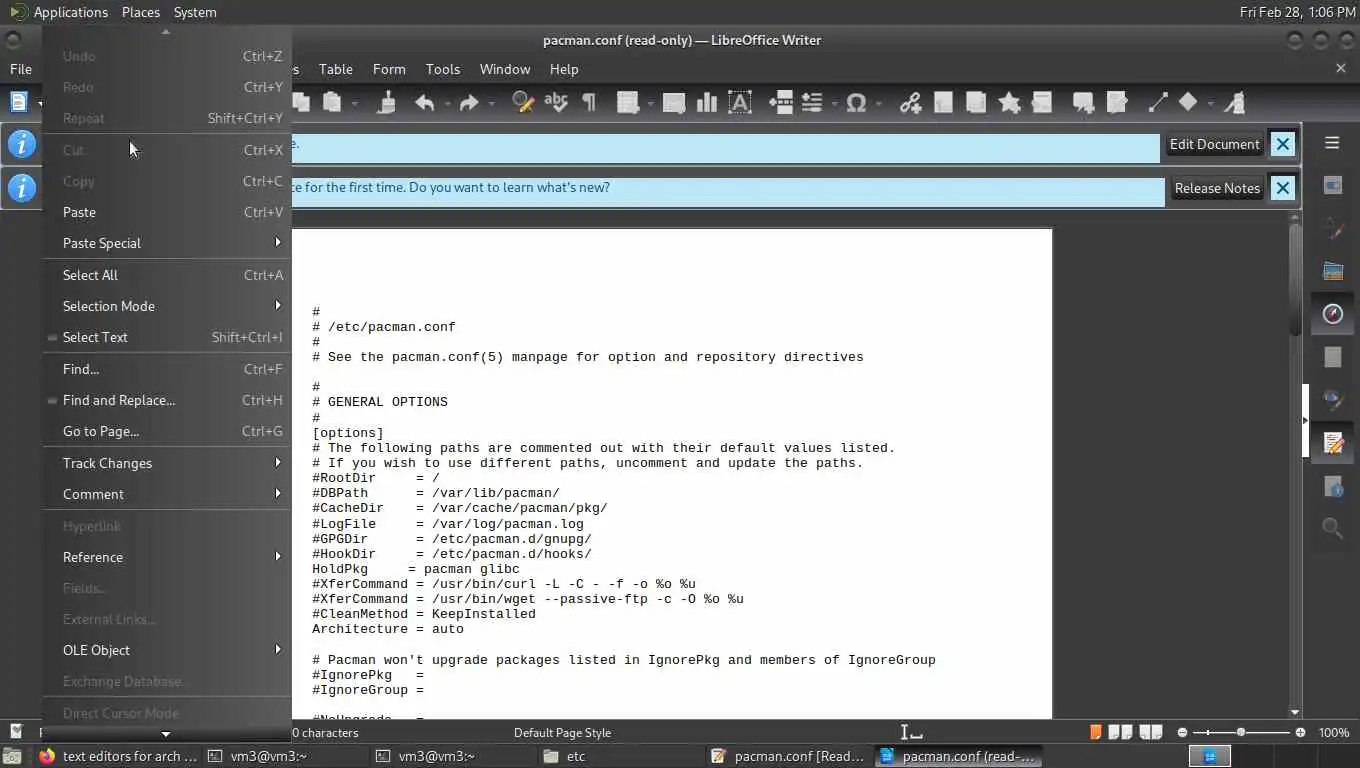Insert a chart using the bar chart icon
This screenshot has height=768, width=1360.
[x=706, y=102]
